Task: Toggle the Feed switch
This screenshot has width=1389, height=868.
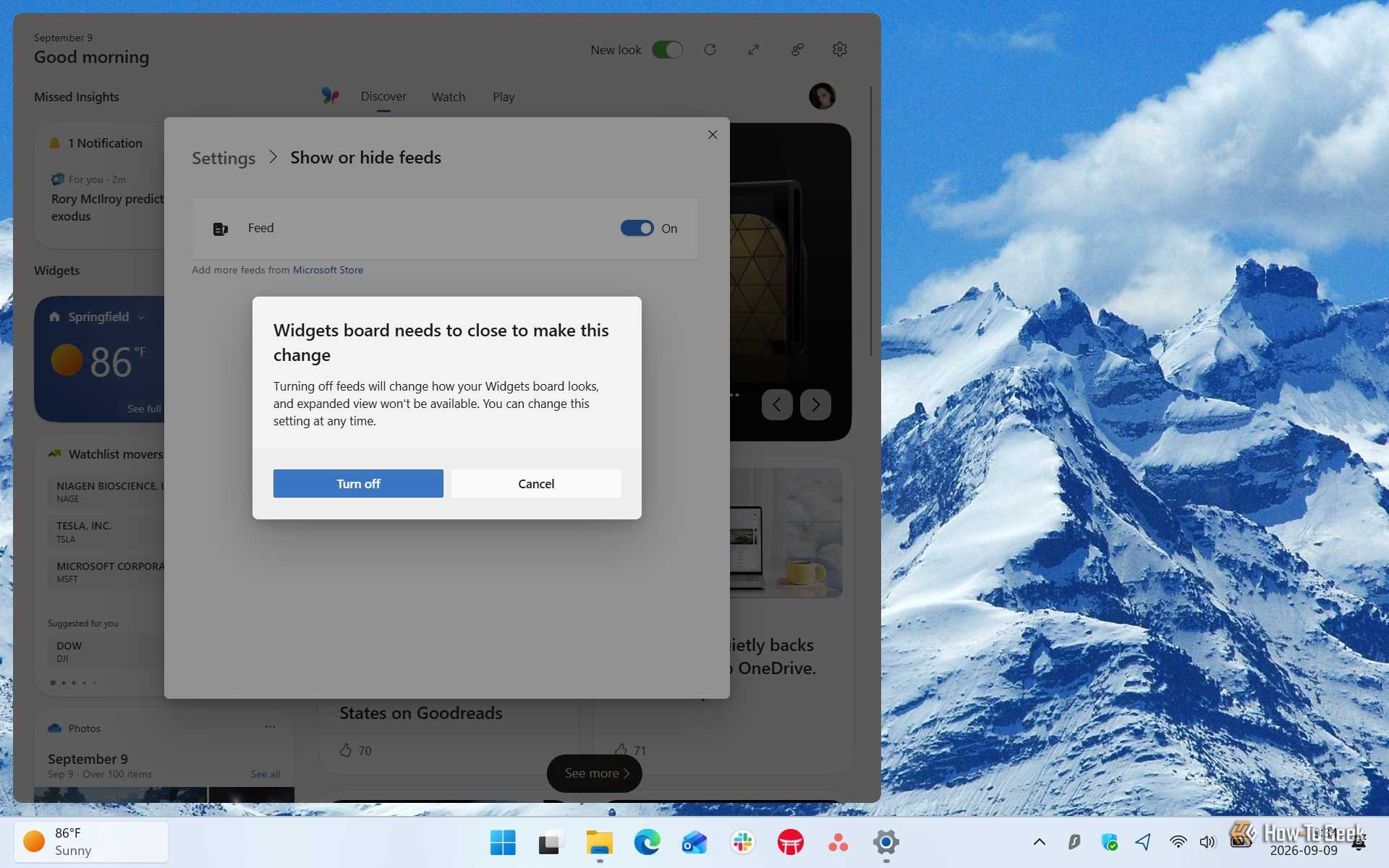Action: pos(637,228)
